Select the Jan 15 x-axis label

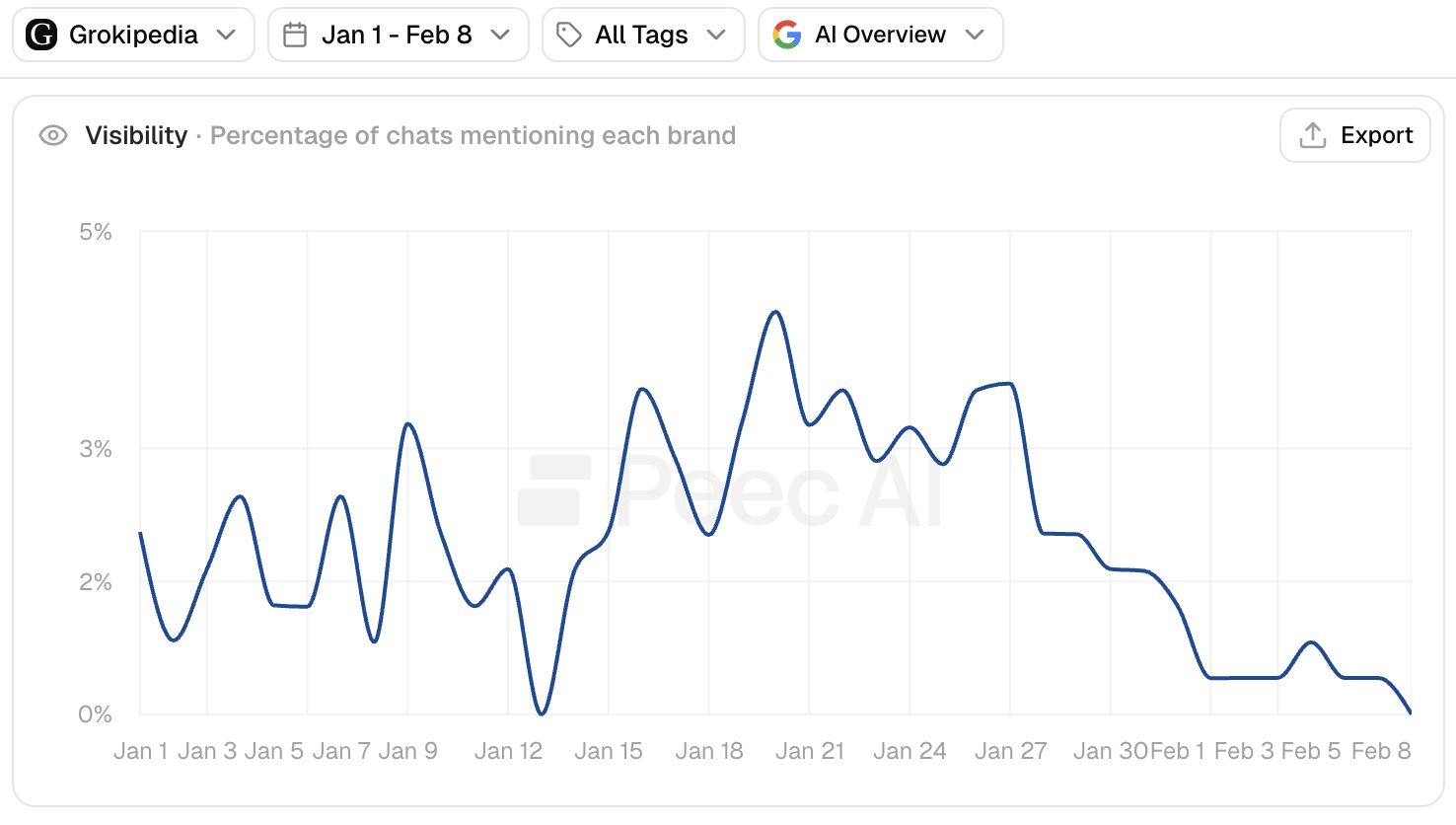[609, 751]
